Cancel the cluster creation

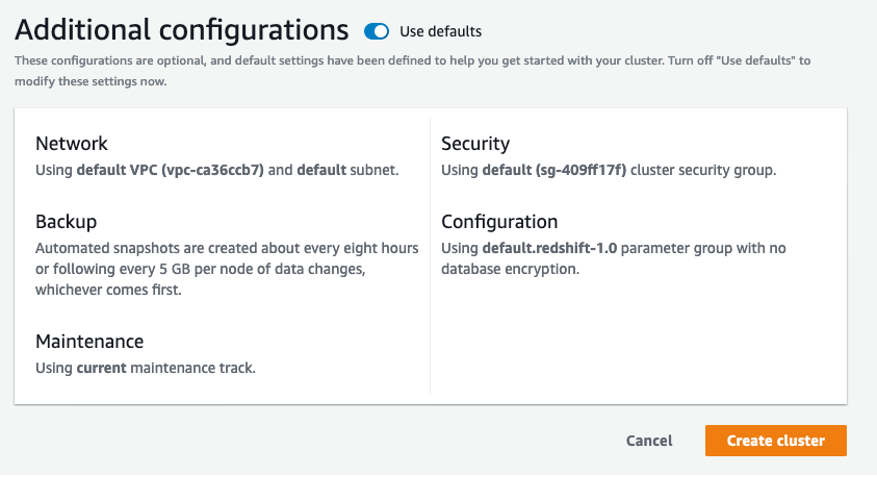click(649, 441)
